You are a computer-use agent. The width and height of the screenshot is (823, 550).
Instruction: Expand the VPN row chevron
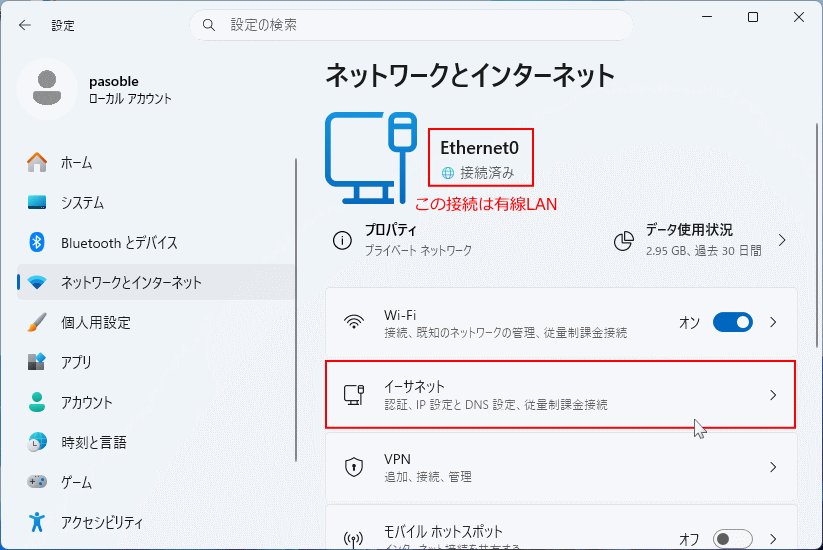coord(773,467)
